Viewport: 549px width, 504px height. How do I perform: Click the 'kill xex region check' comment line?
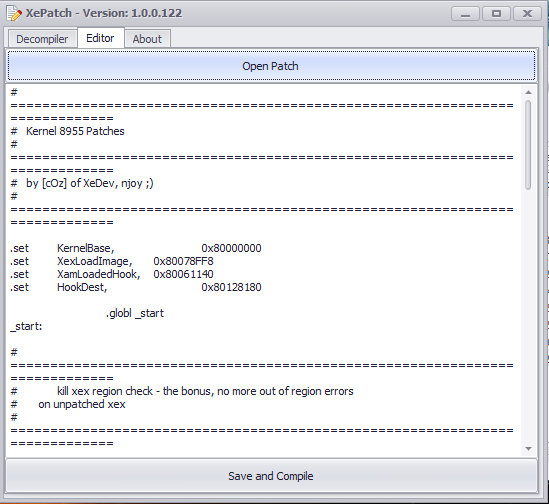[182, 391]
